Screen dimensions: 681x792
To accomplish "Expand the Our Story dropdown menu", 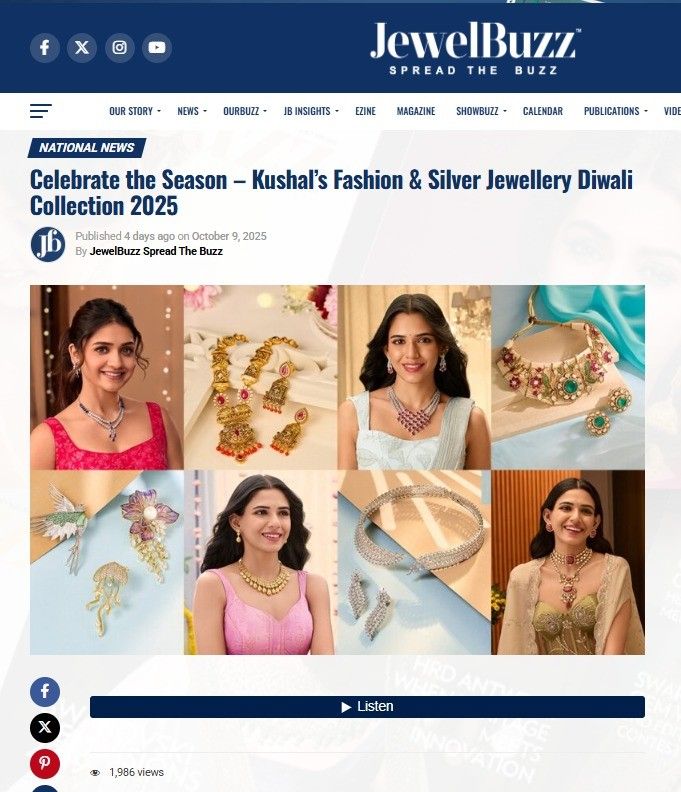I will 135,111.
